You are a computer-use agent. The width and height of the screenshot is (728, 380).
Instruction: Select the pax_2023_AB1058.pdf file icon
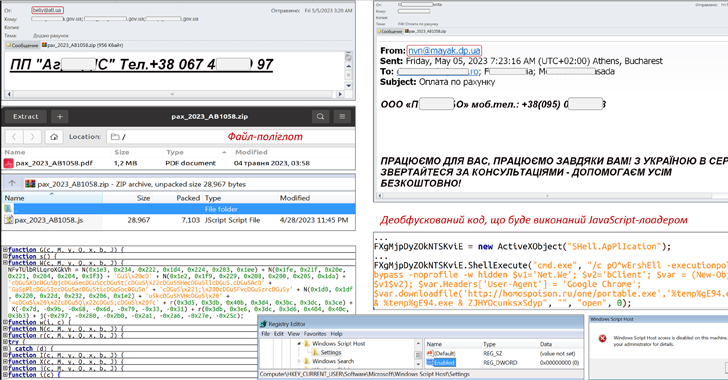(8, 163)
